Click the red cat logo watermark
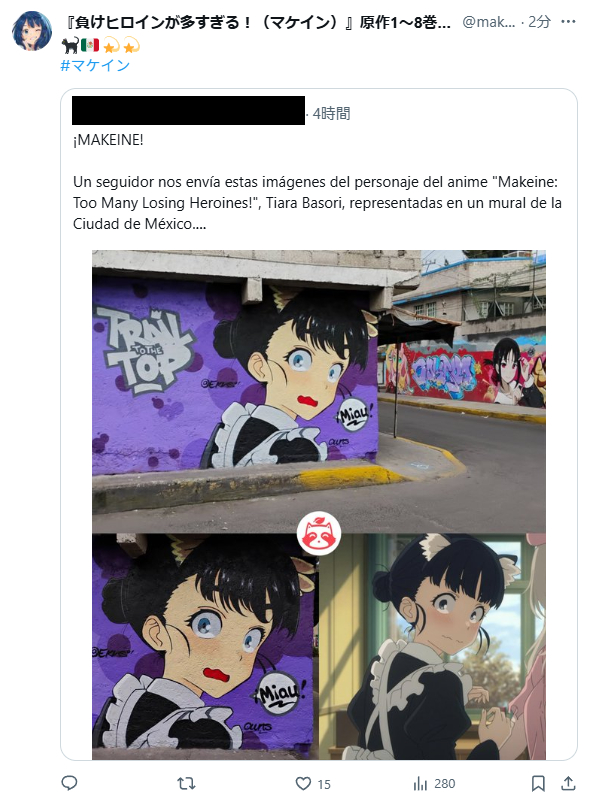 click(319, 533)
